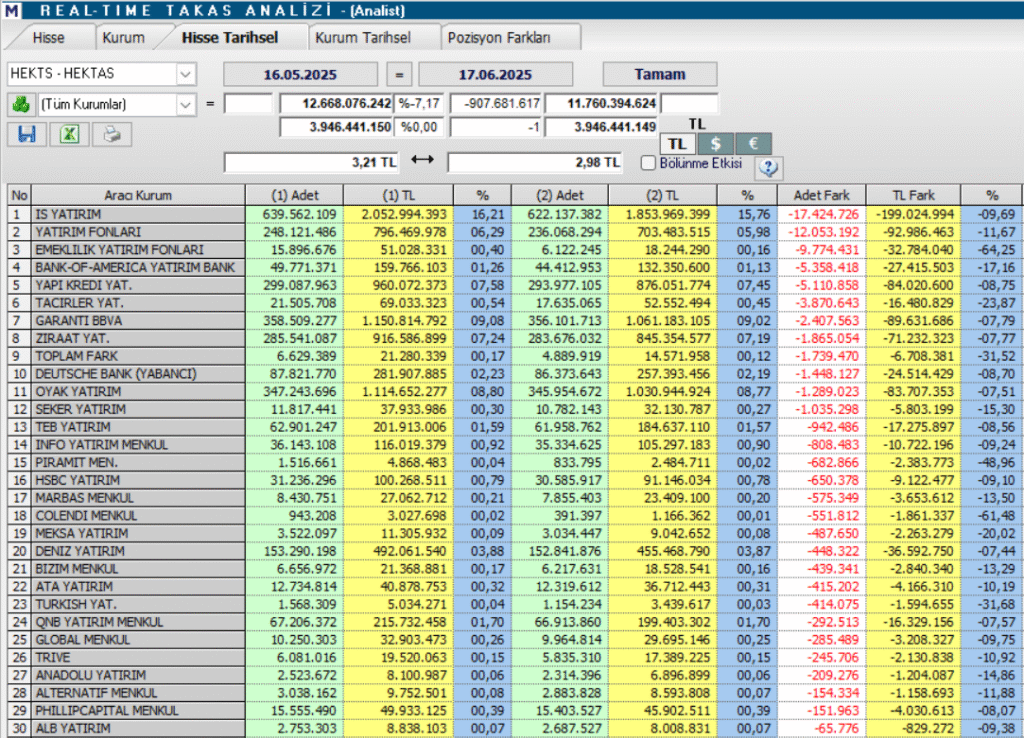Select TEB YATIRIM row

[515, 427]
